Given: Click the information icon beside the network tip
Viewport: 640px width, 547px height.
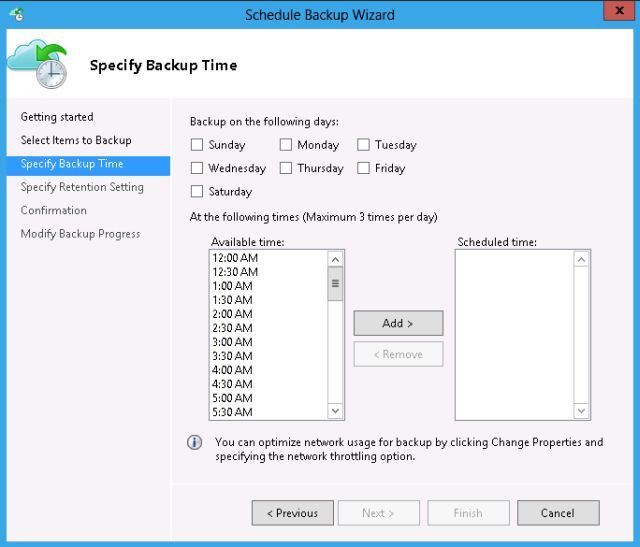Looking at the screenshot, I should click(x=195, y=442).
